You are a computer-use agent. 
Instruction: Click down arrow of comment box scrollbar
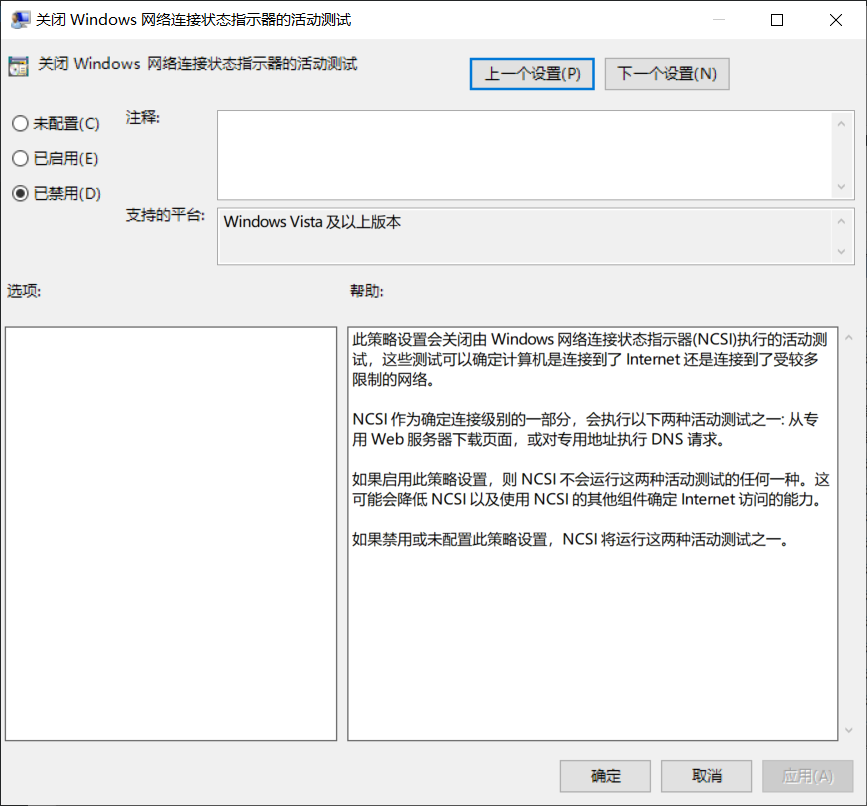[x=841, y=186]
